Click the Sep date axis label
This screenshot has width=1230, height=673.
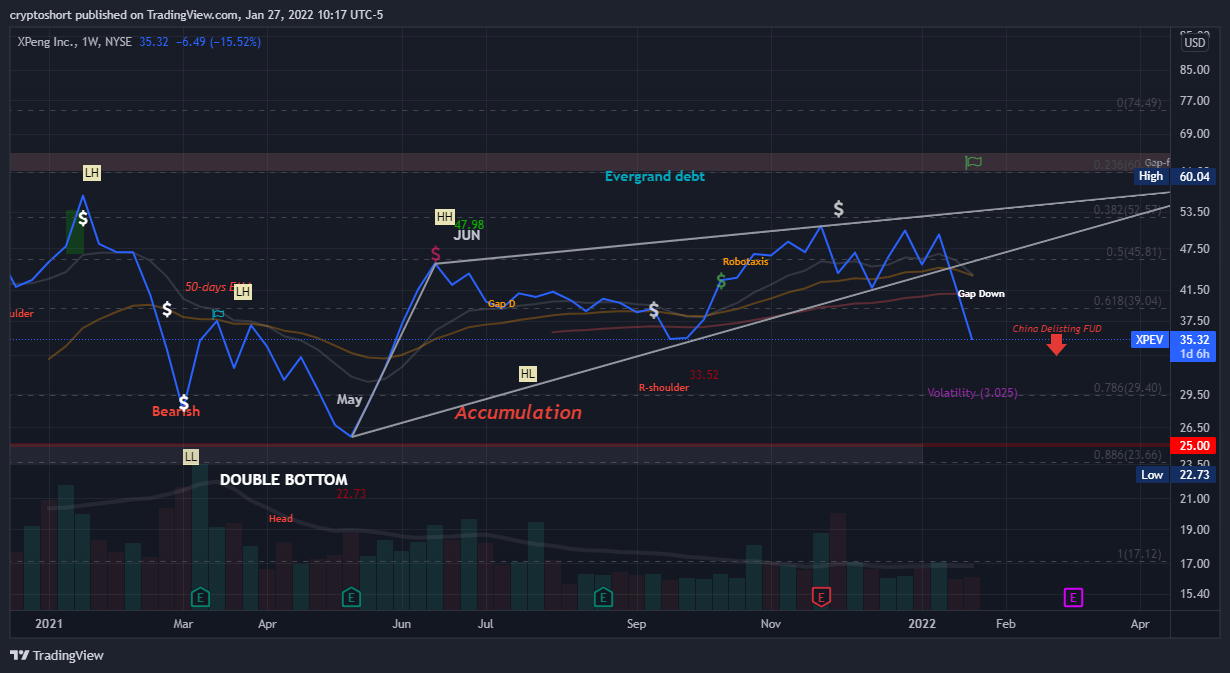tap(636, 624)
